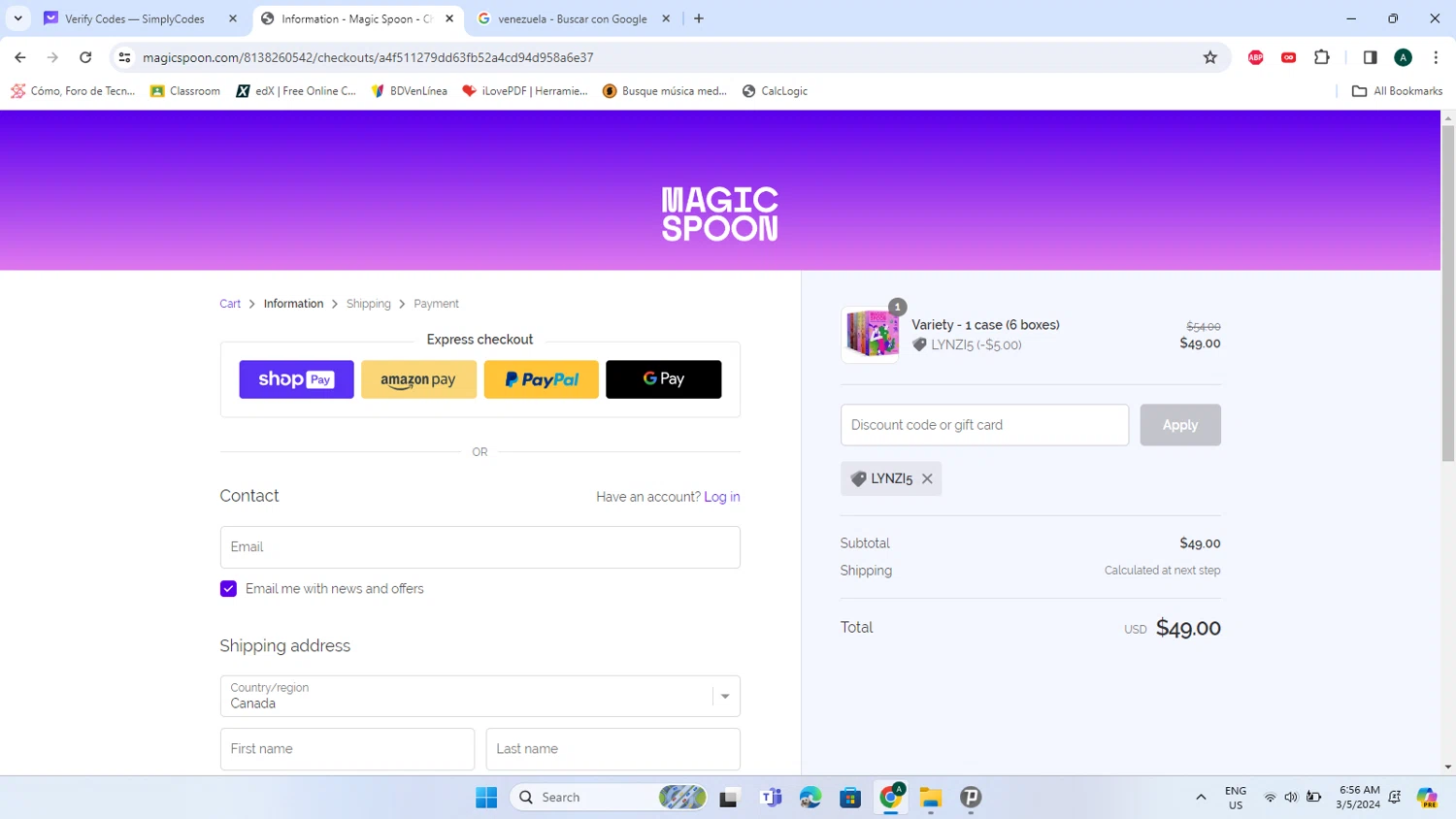The image size is (1456, 819).
Task: Open the ABP adblock extension icon
Action: [x=1256, y=57]
